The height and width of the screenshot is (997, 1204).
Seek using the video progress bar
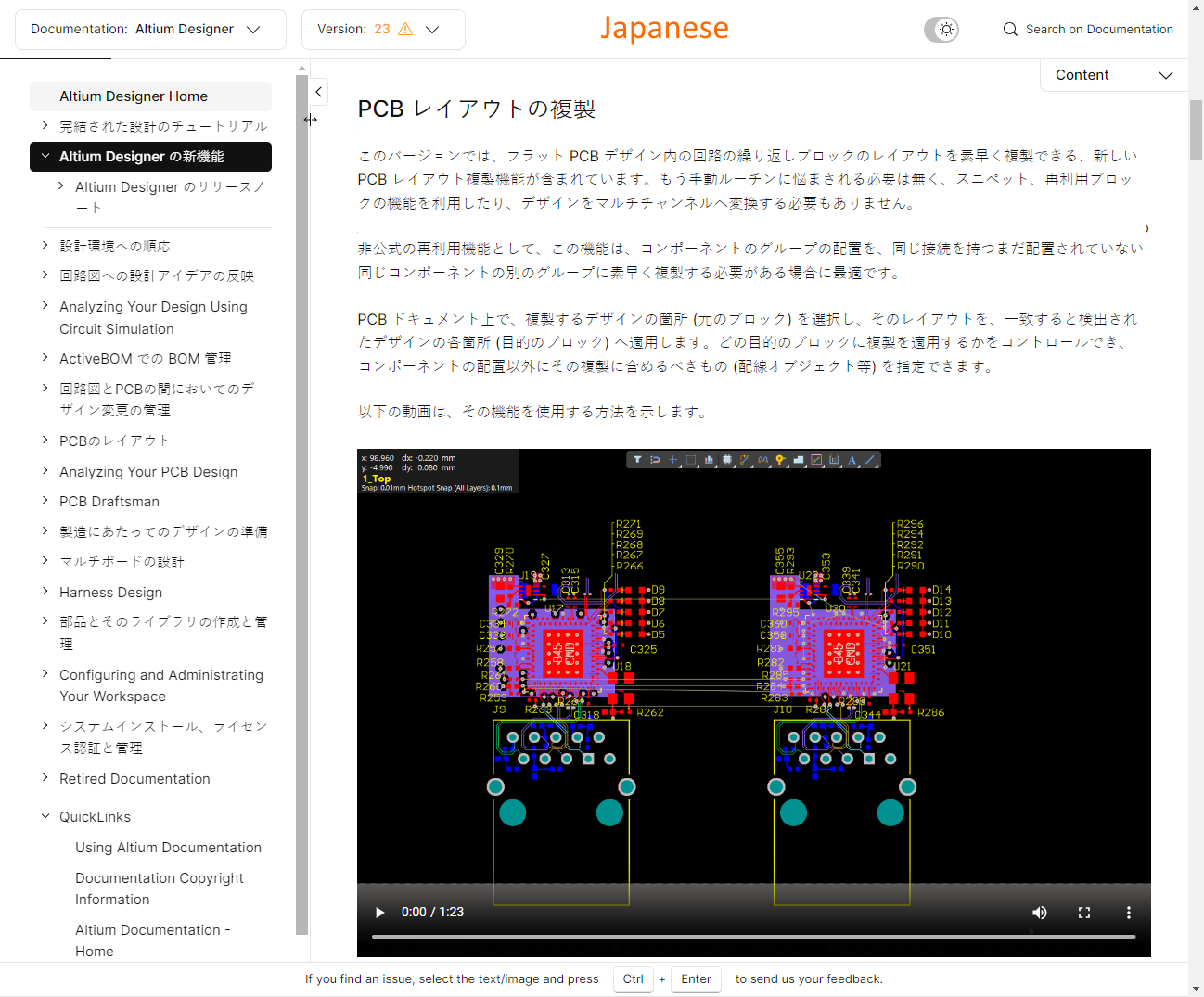754,937
